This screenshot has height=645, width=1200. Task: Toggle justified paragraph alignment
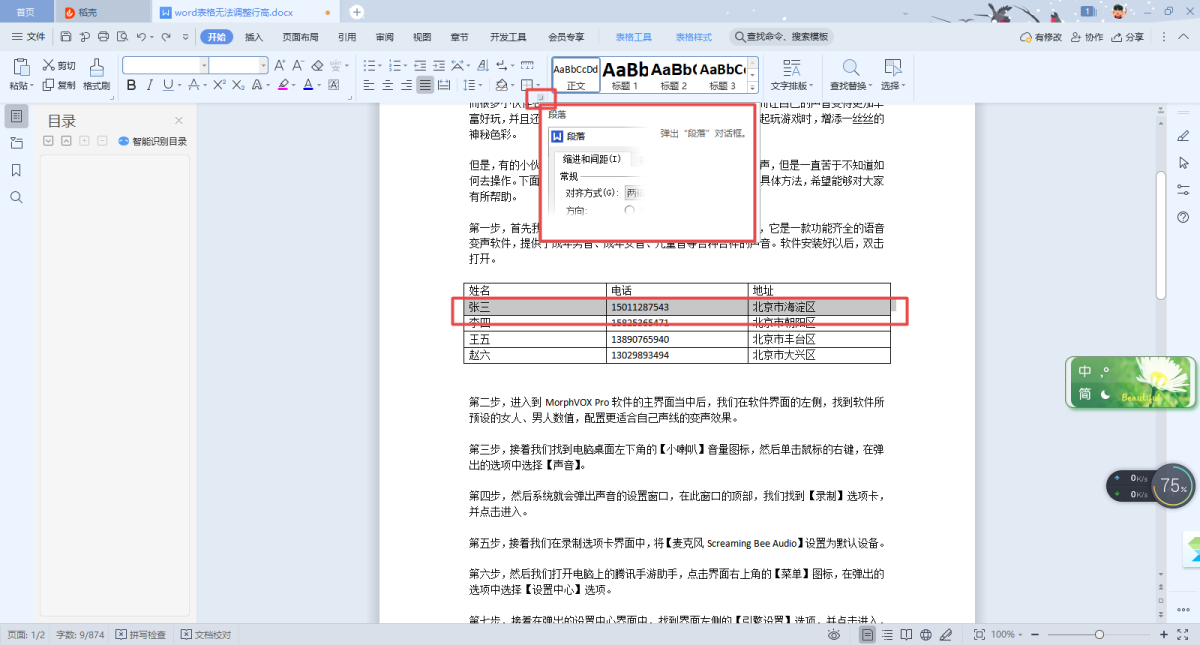point(427,85)
